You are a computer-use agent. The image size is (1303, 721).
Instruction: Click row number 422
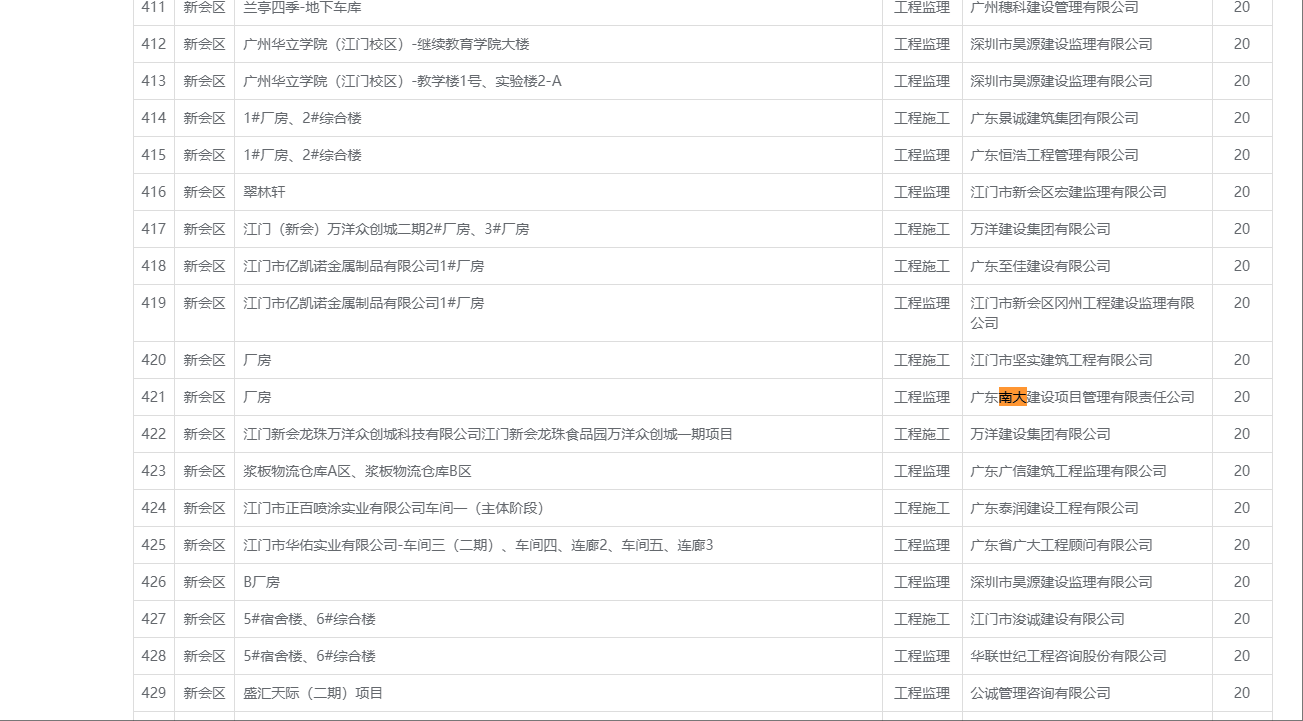tap(153, 434)
